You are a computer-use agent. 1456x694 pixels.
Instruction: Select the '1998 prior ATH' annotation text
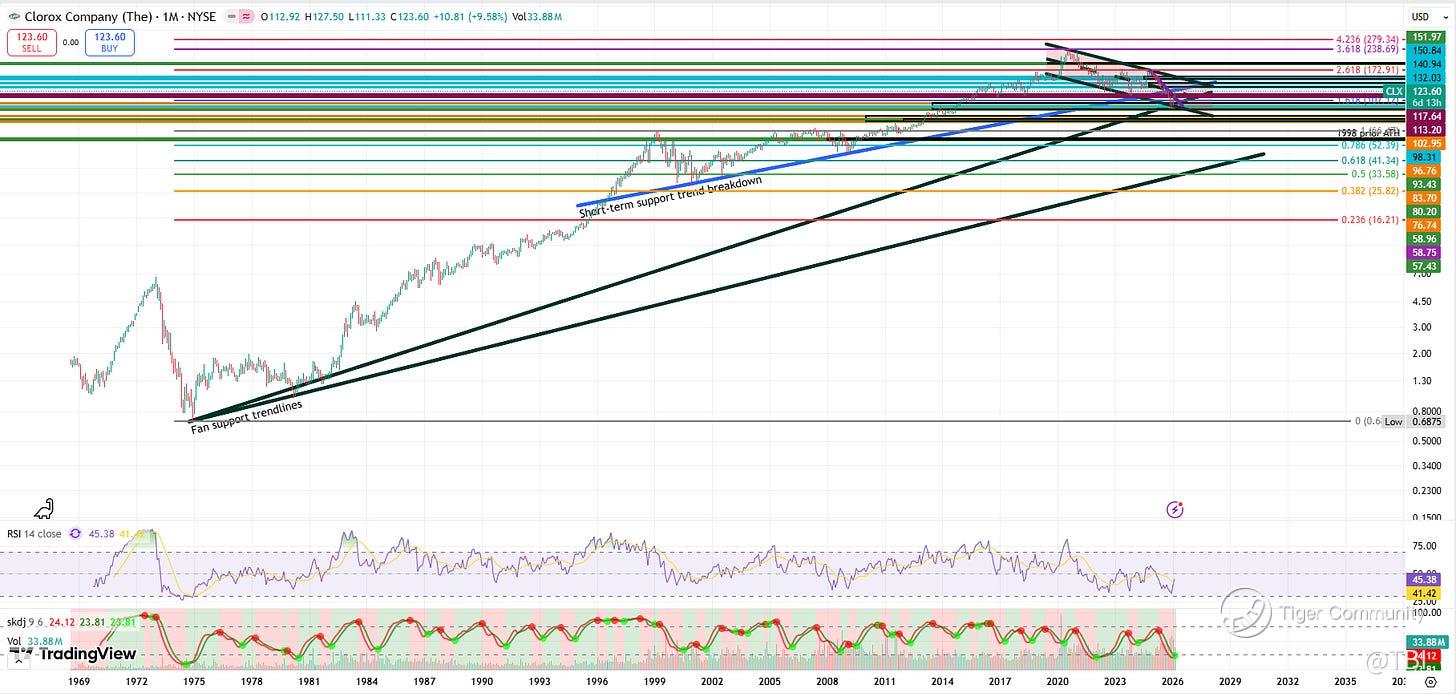click(1369, 133)
